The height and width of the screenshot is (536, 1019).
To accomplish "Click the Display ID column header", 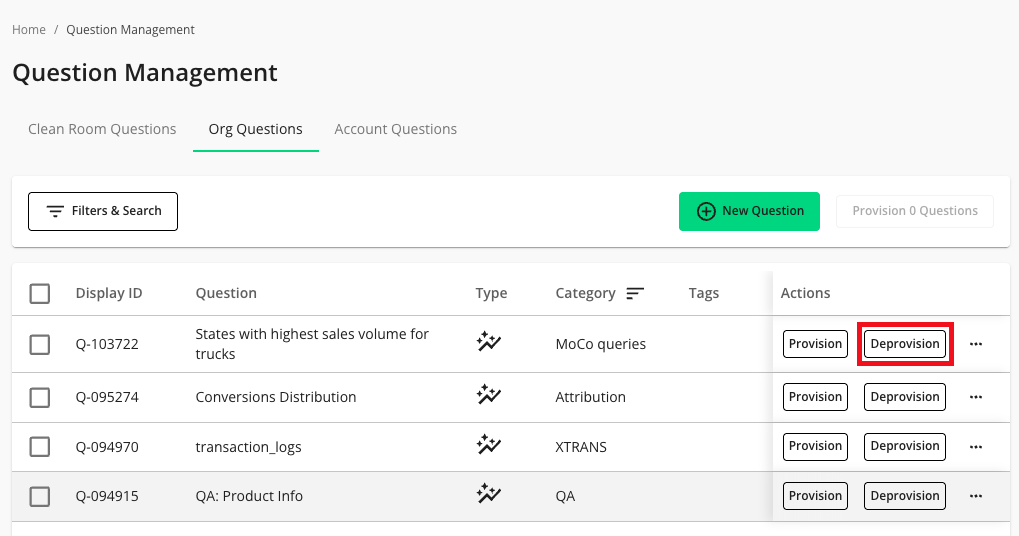I will point(109,293).
